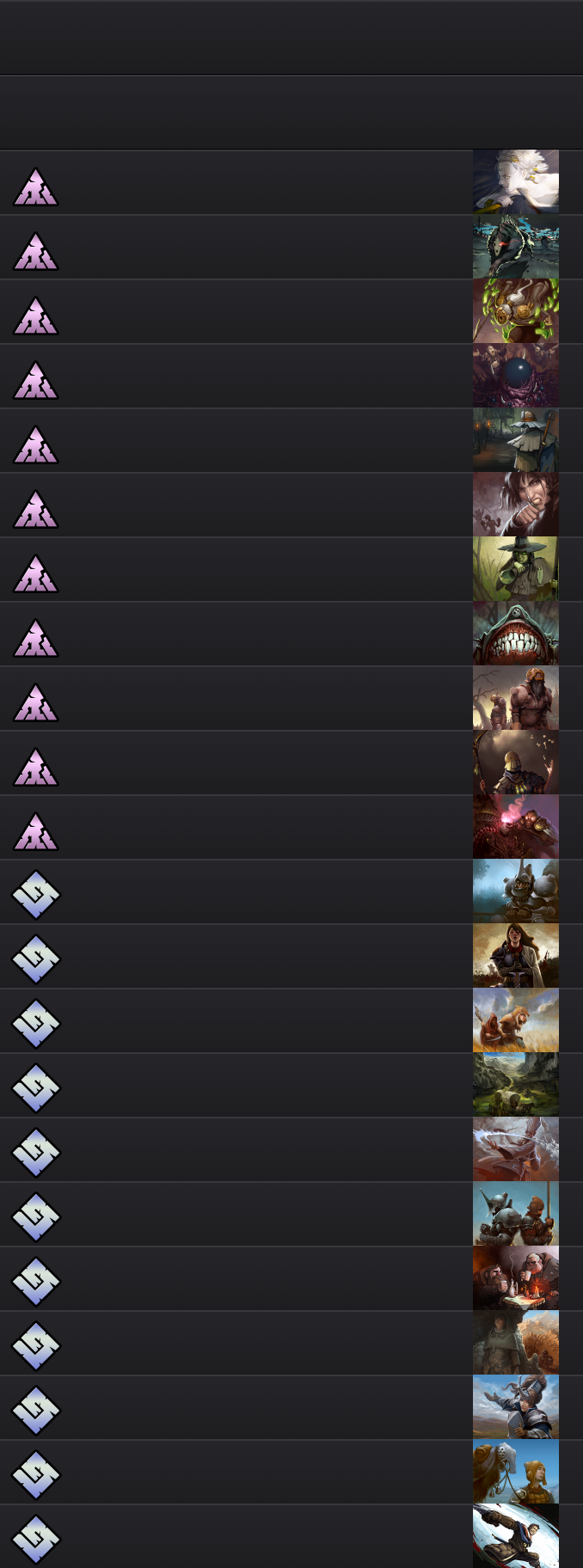Screen dimensions: 583x1568
Task: Select the blue diamond icon beside the sword-swinging warrior
Action: (35, 1539)
